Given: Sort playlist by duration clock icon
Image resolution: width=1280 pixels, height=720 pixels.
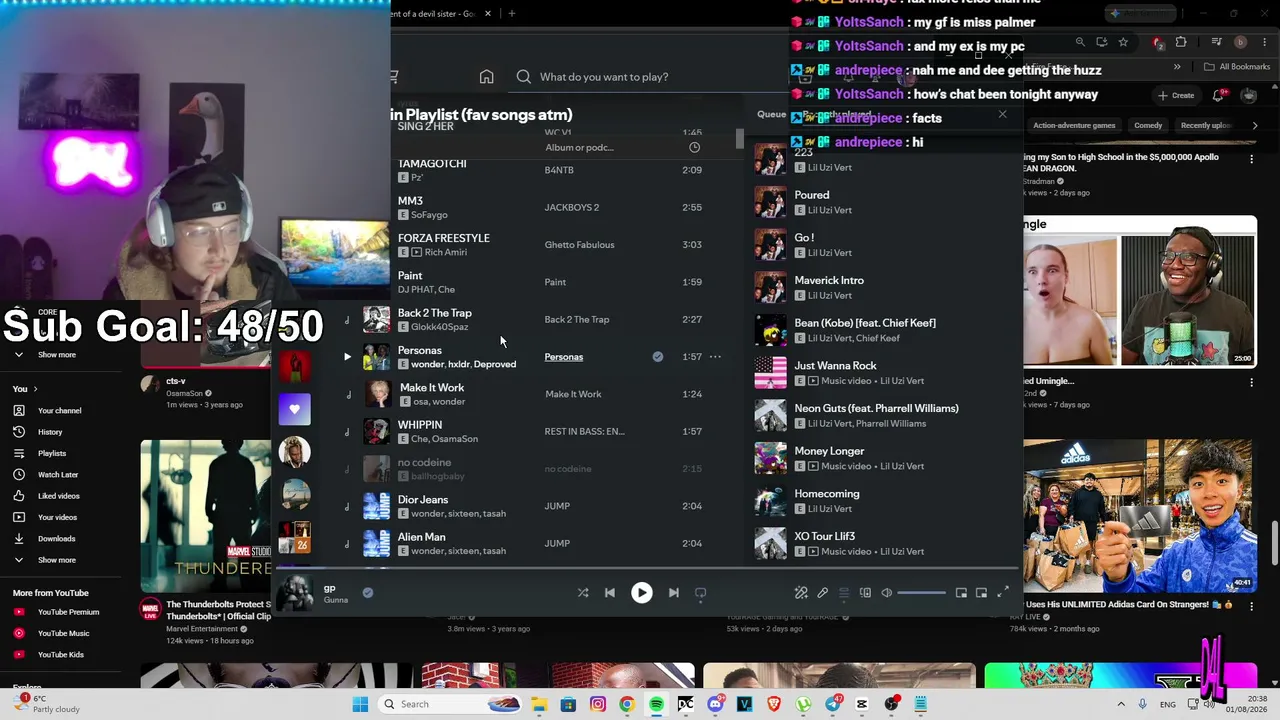Looking at the screenshot, I should tap(694, 147).
